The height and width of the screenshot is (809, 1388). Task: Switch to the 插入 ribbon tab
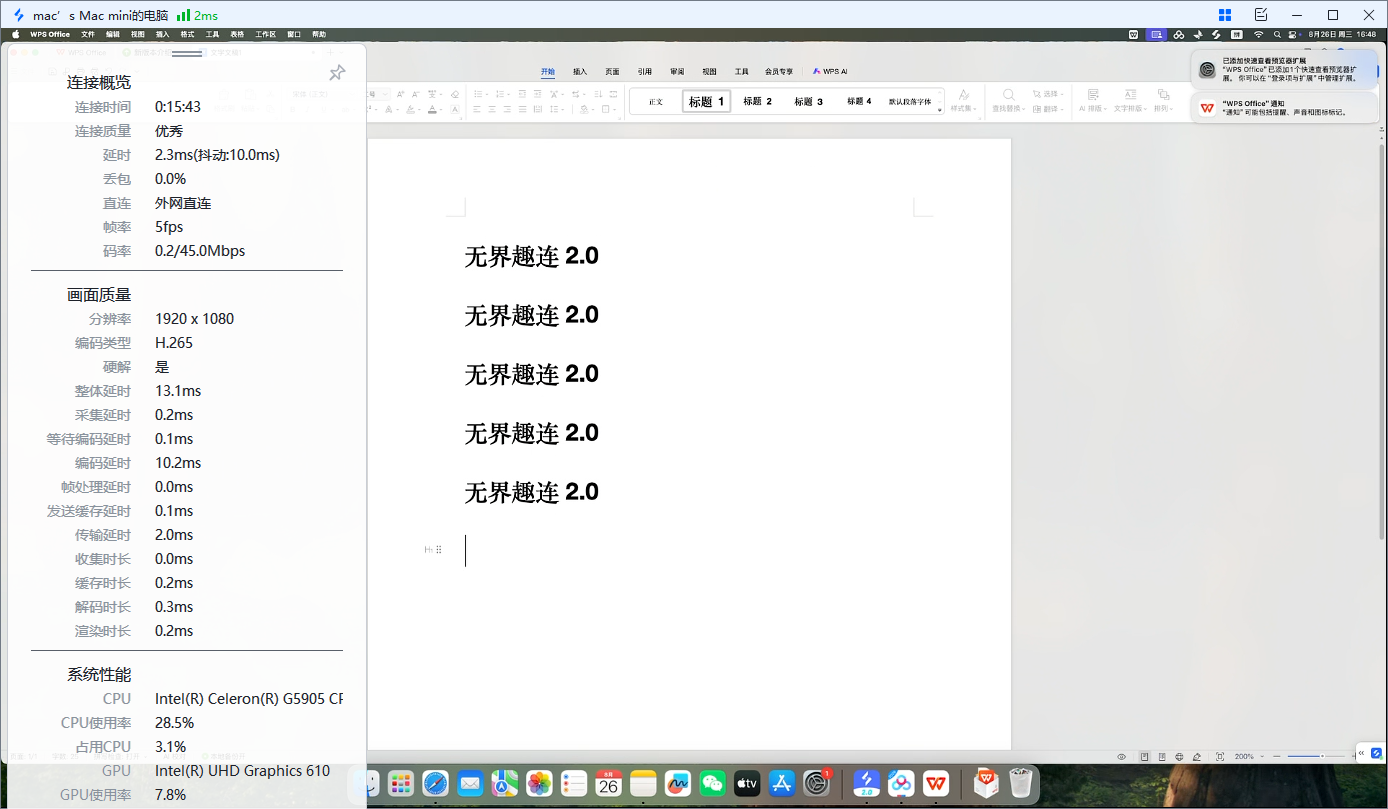(x=580, y=72)
